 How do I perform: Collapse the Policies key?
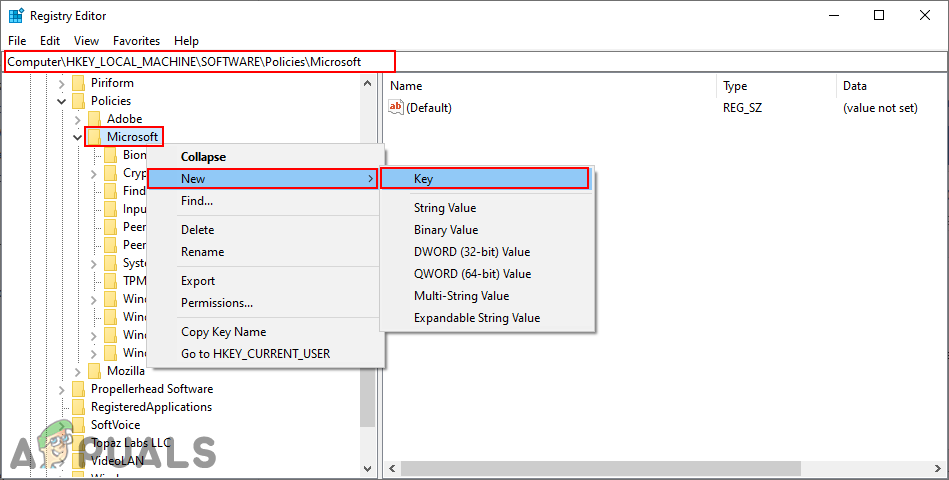[x=62, y=101]
